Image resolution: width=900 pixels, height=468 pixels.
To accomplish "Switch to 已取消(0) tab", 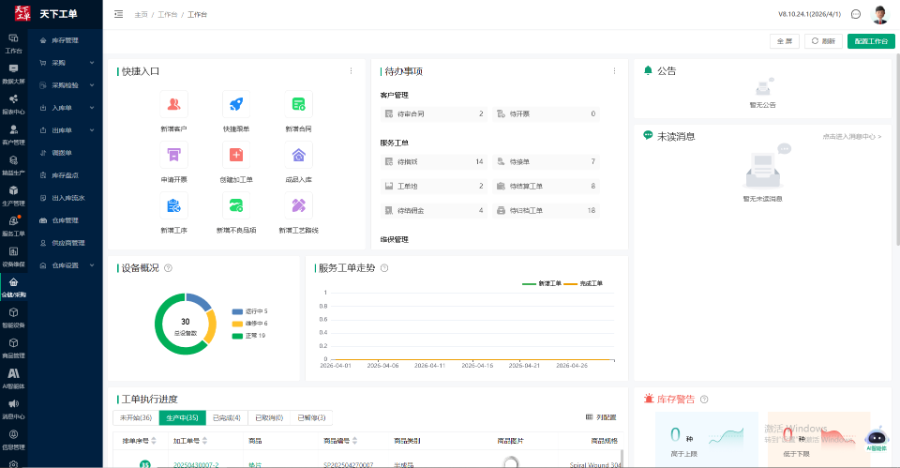I will pos(269,417).
